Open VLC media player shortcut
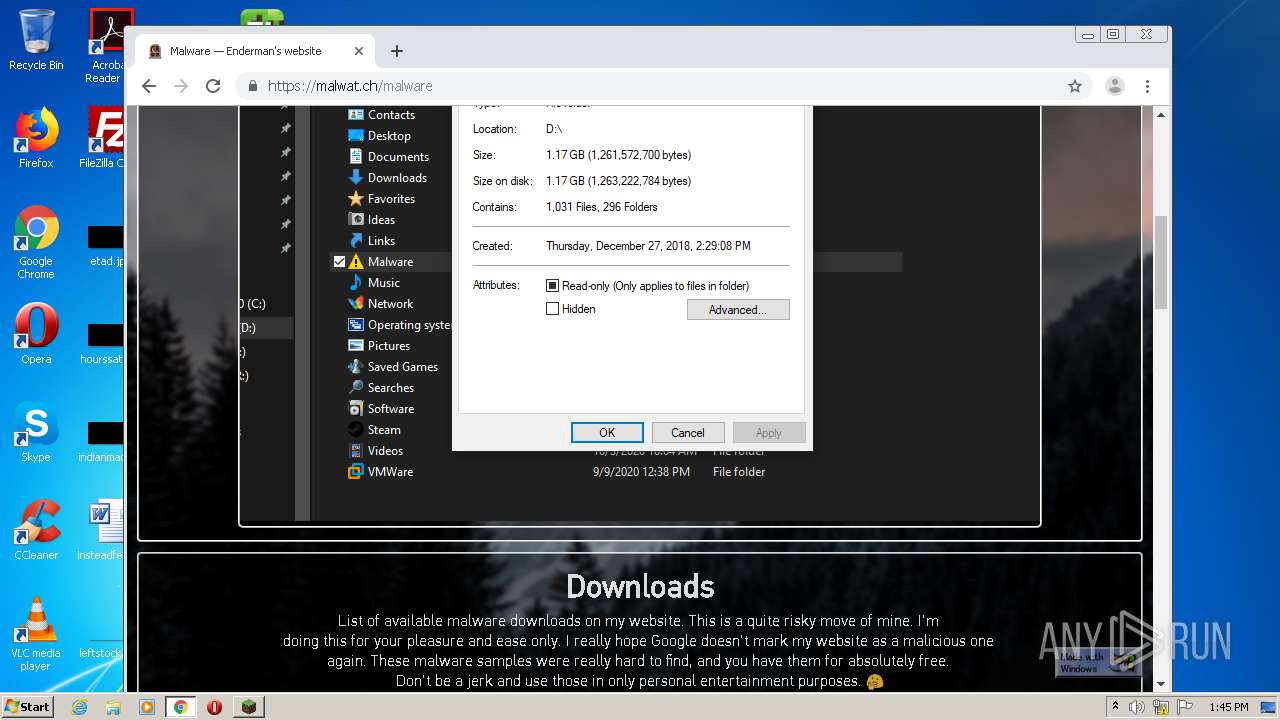Image resolution: width=1280 pixels, height=720 pixels. 36,633
